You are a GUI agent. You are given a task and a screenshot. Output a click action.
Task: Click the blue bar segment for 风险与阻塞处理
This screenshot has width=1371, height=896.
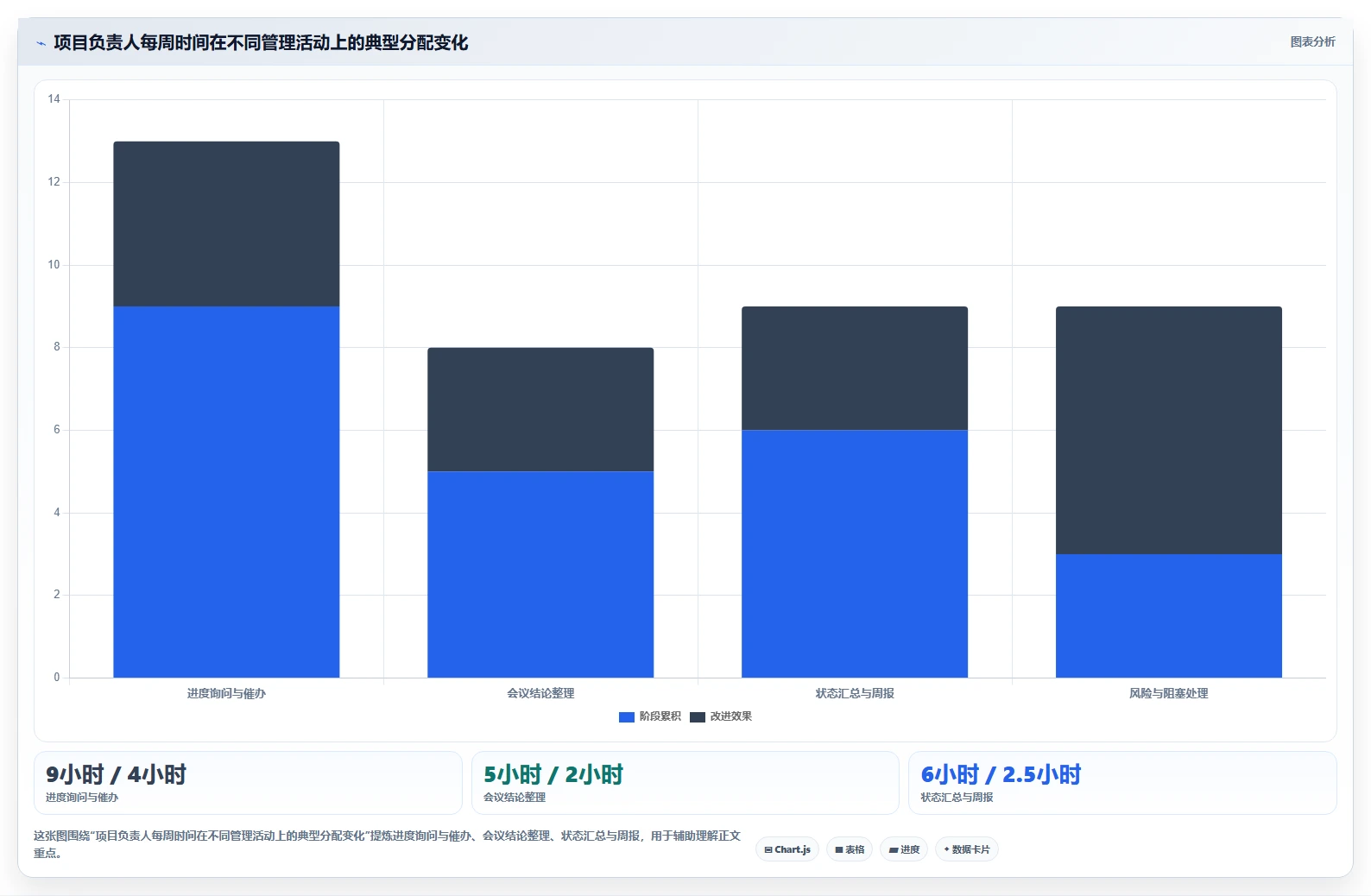1169,615
